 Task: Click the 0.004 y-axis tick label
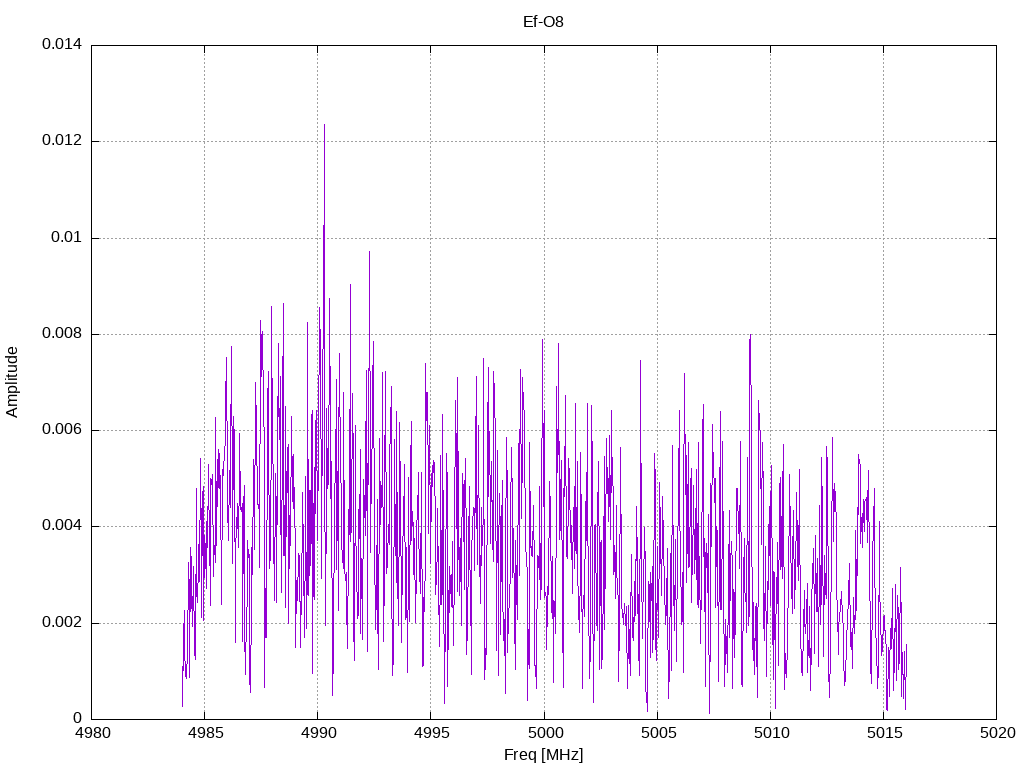click(62, 526)
